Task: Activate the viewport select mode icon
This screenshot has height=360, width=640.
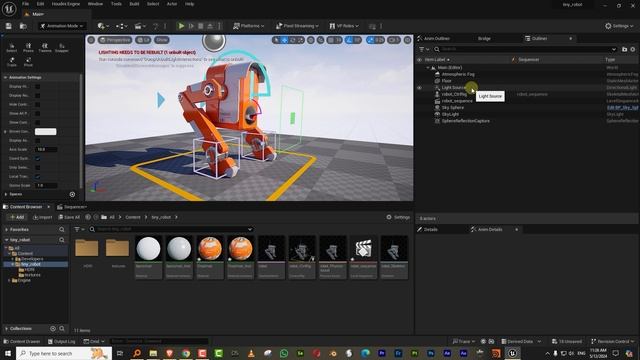Action: click(276, 40)
